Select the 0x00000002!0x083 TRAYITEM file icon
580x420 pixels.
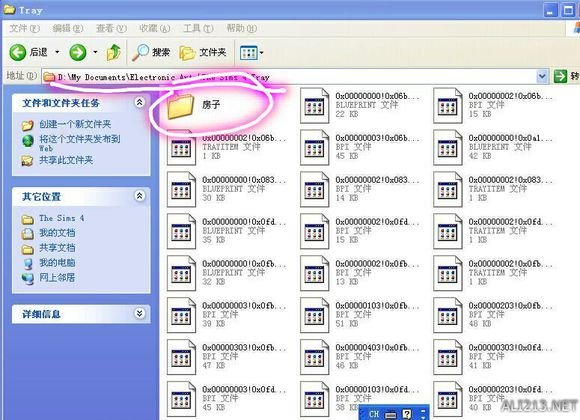click(448, 189)
